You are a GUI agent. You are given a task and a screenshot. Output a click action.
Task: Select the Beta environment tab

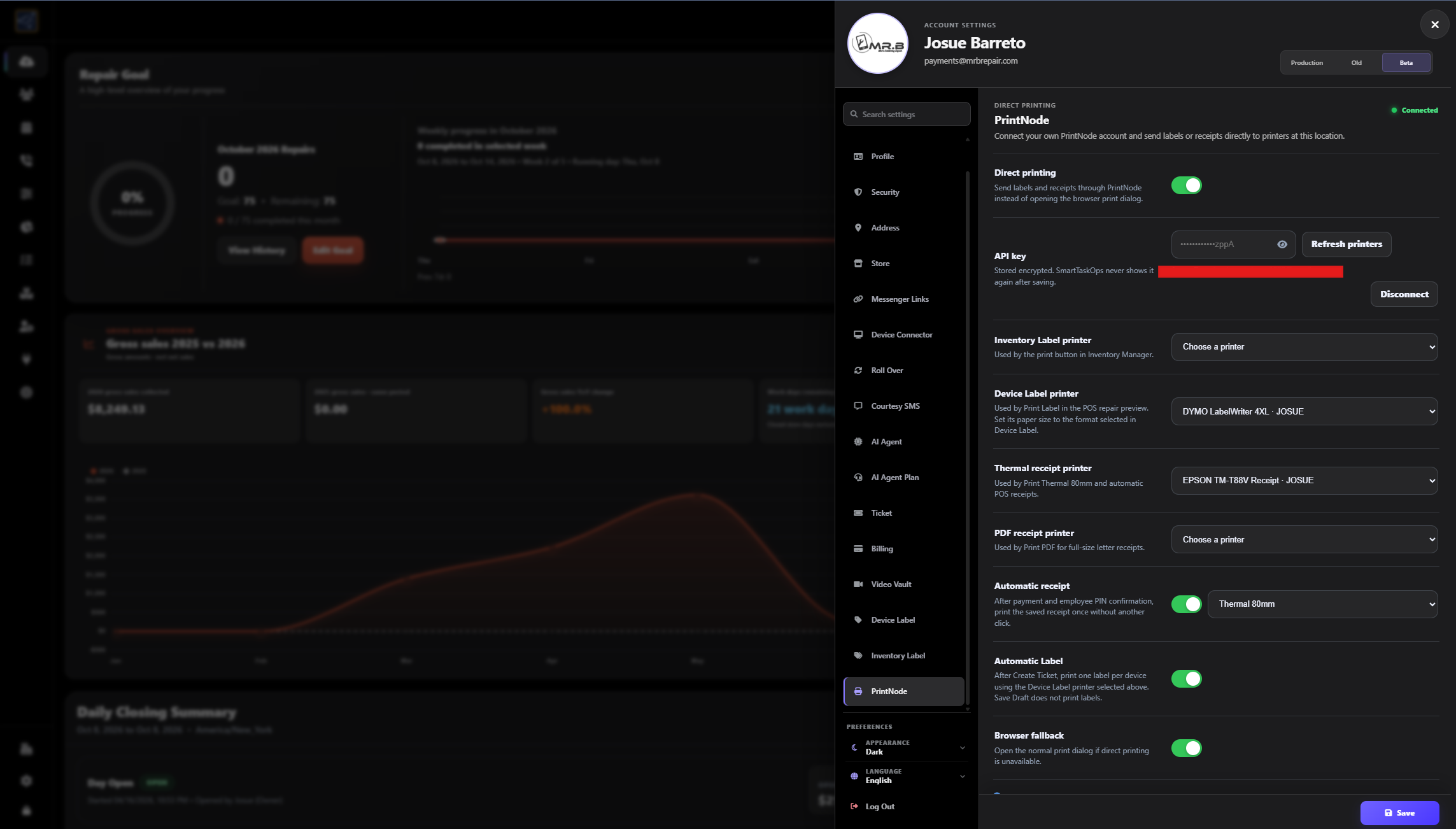coord(1406,63)
